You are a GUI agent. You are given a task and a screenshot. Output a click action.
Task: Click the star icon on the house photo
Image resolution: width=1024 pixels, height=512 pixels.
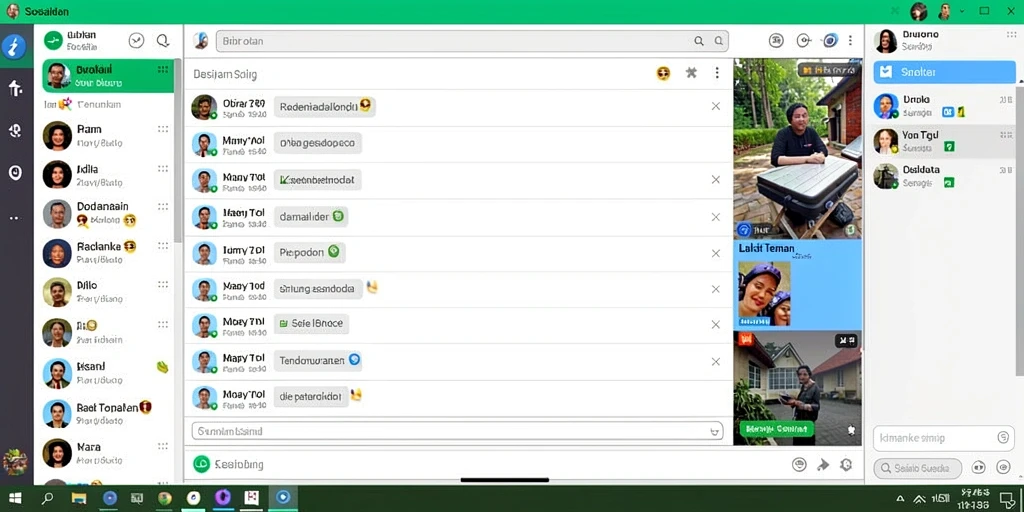coord(851,430)
